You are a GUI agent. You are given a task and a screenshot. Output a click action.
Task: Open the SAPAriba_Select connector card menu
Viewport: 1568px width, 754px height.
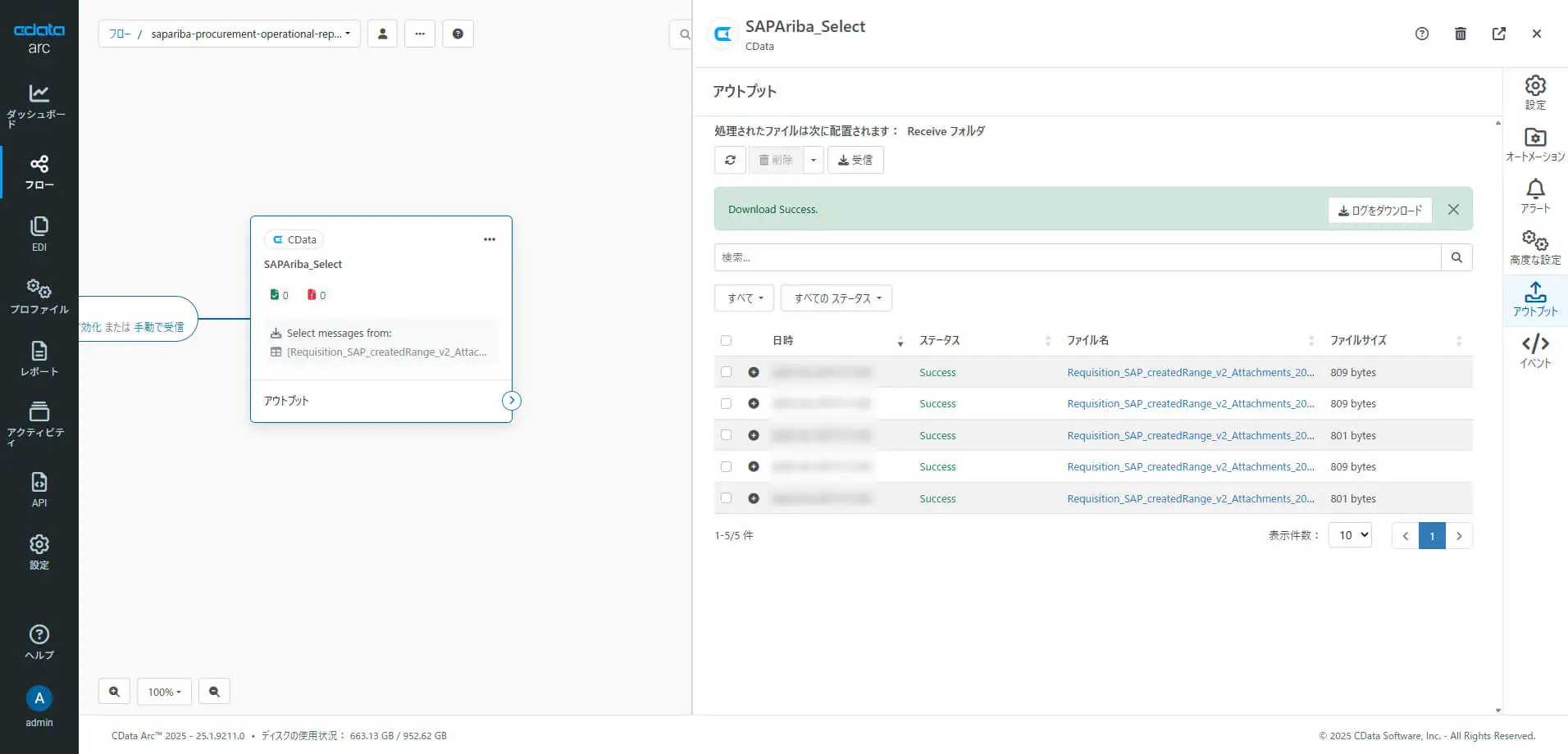[x=490, y=239]
